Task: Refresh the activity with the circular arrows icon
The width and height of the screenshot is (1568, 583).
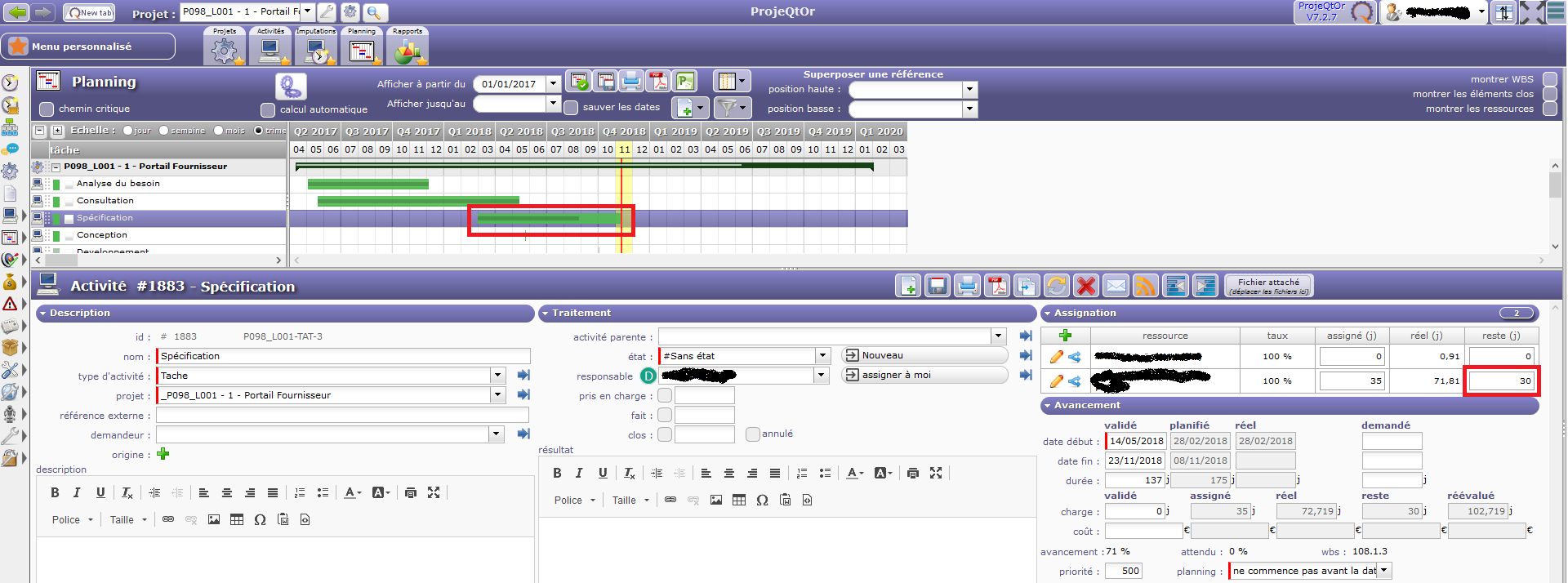Action: coord(1056,286)
